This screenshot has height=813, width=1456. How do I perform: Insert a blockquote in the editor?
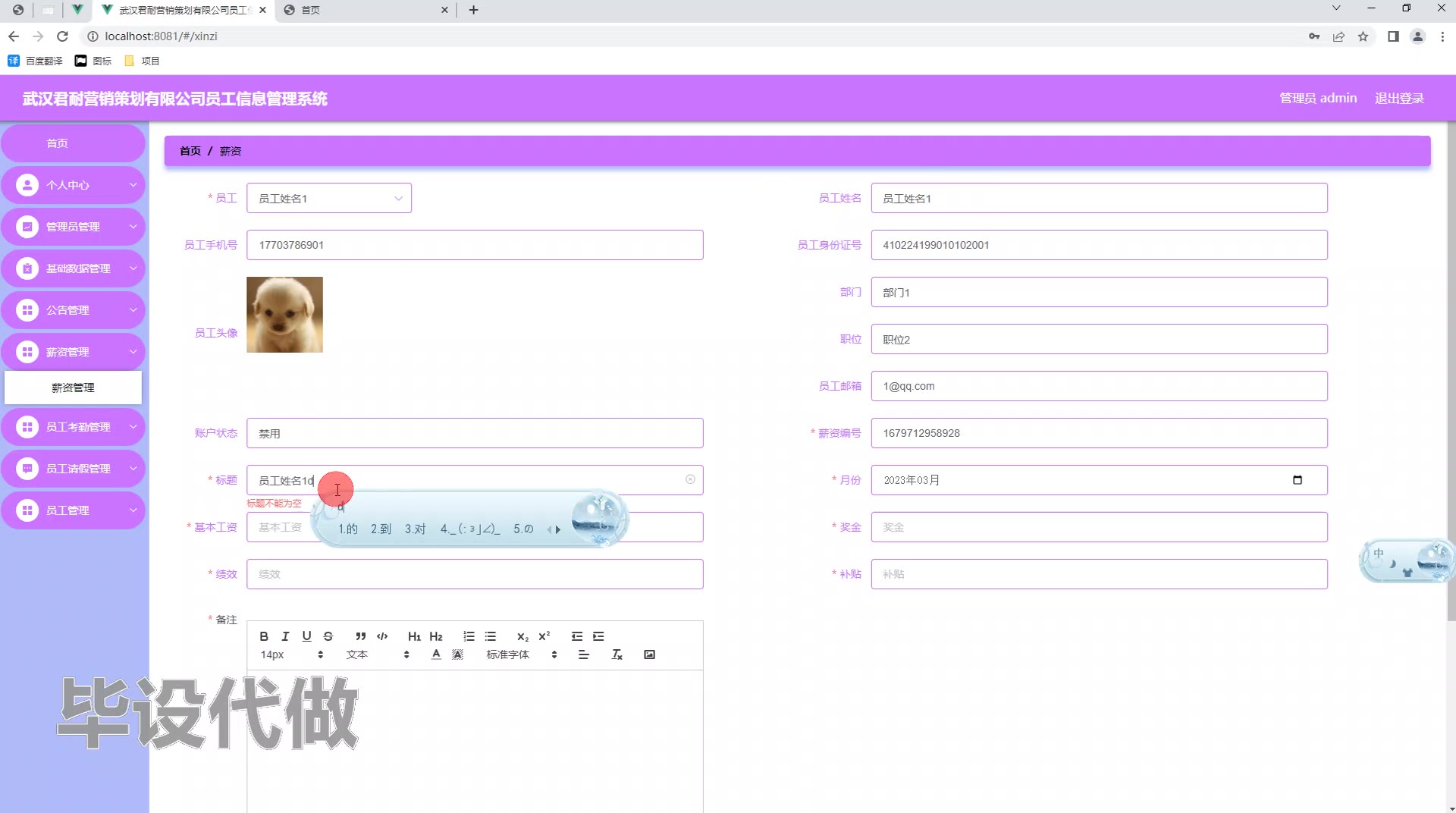point(361,636)
